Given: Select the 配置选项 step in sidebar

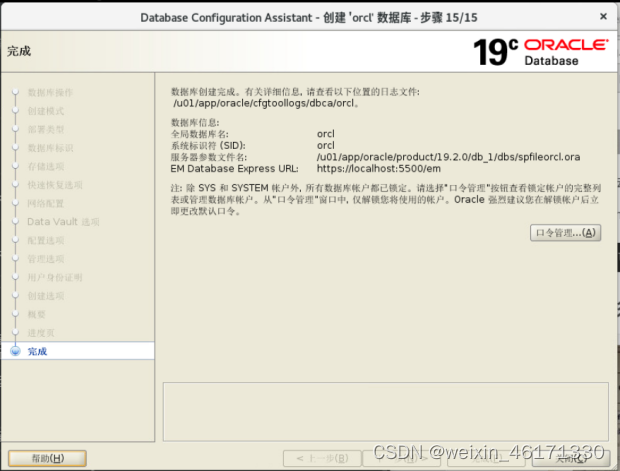Looking at the screenshot, I should tap(46, 240).
